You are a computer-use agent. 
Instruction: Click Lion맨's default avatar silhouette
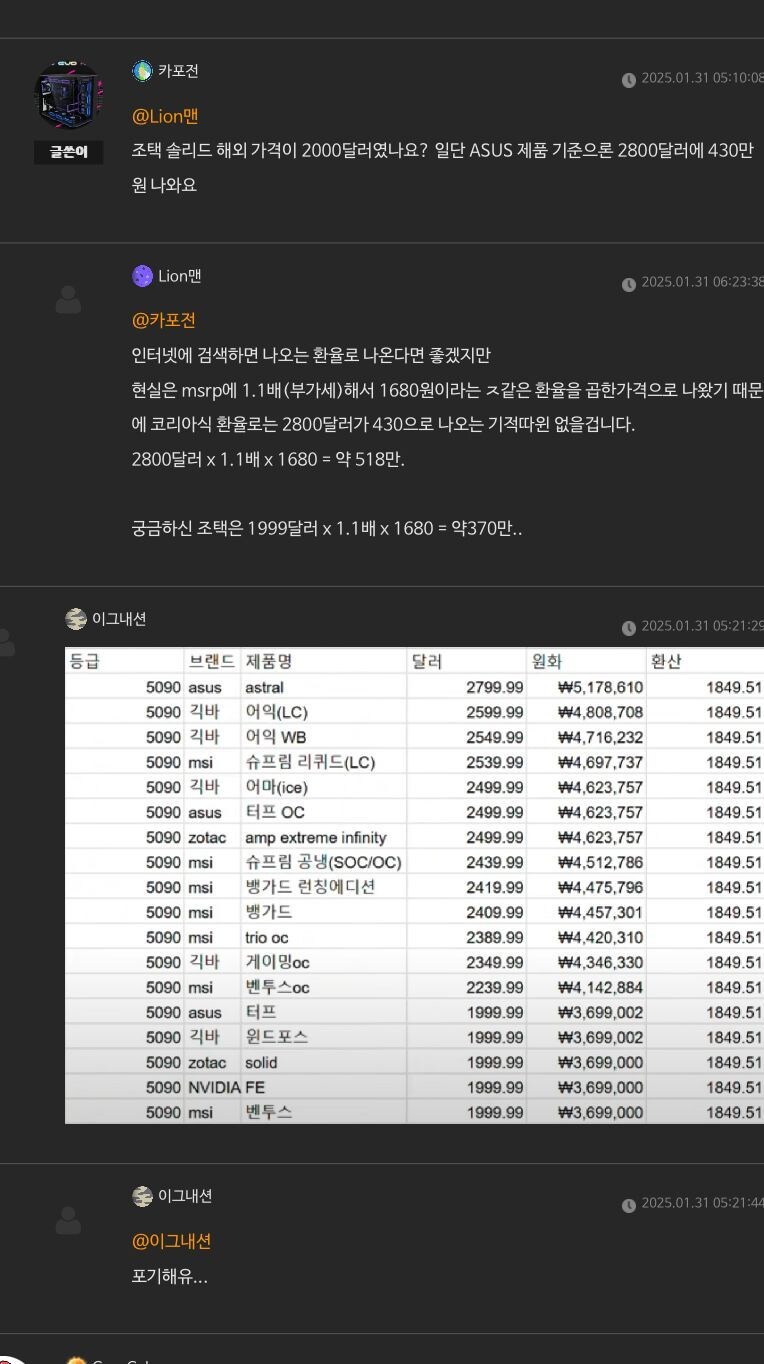pos(68,299)
